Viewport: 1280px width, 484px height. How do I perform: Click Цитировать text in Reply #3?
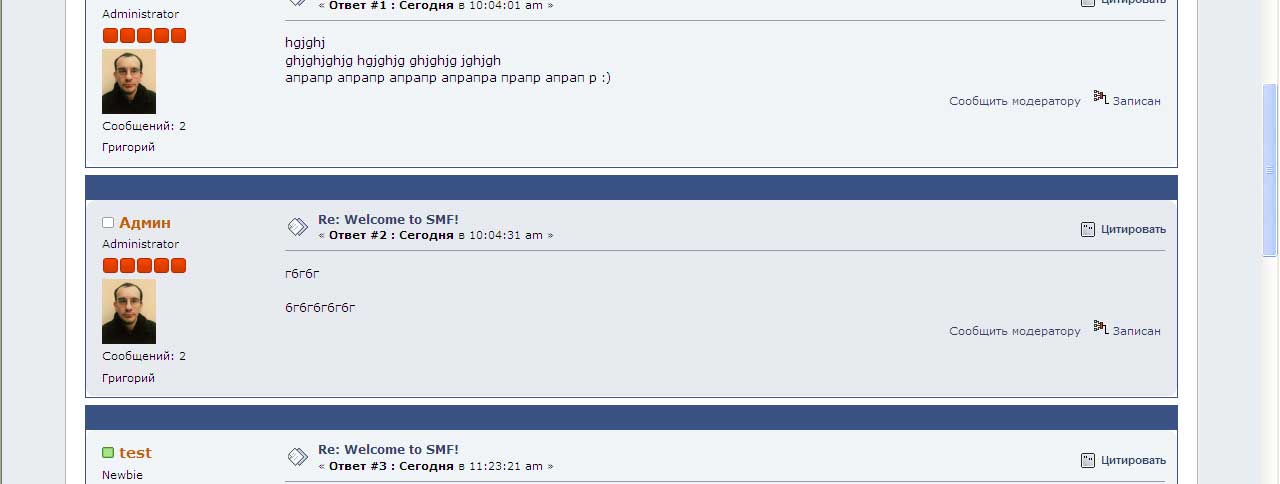(1133, 460)
